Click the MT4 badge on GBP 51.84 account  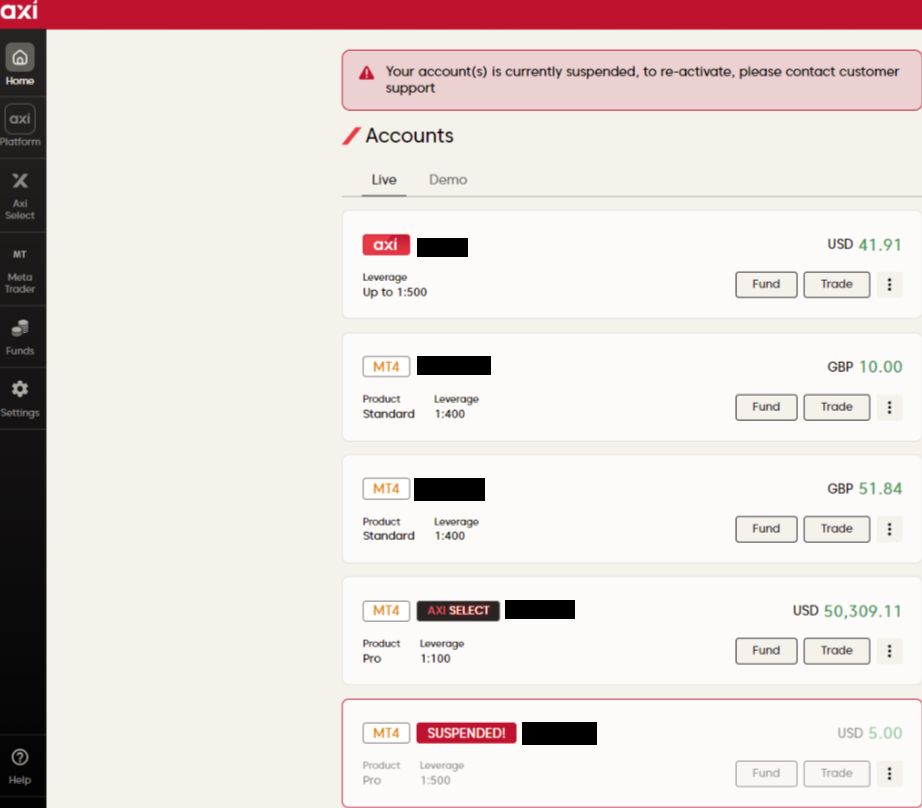click(386, 489)
